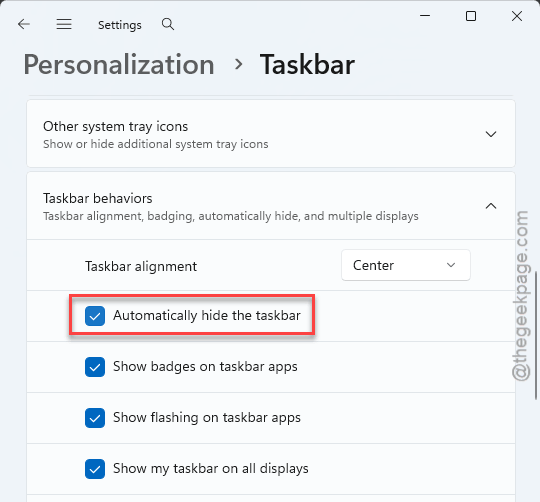Click the search magnifier icon
The image size is (540, 502).
pyautogui.click(x=168, y=24)
